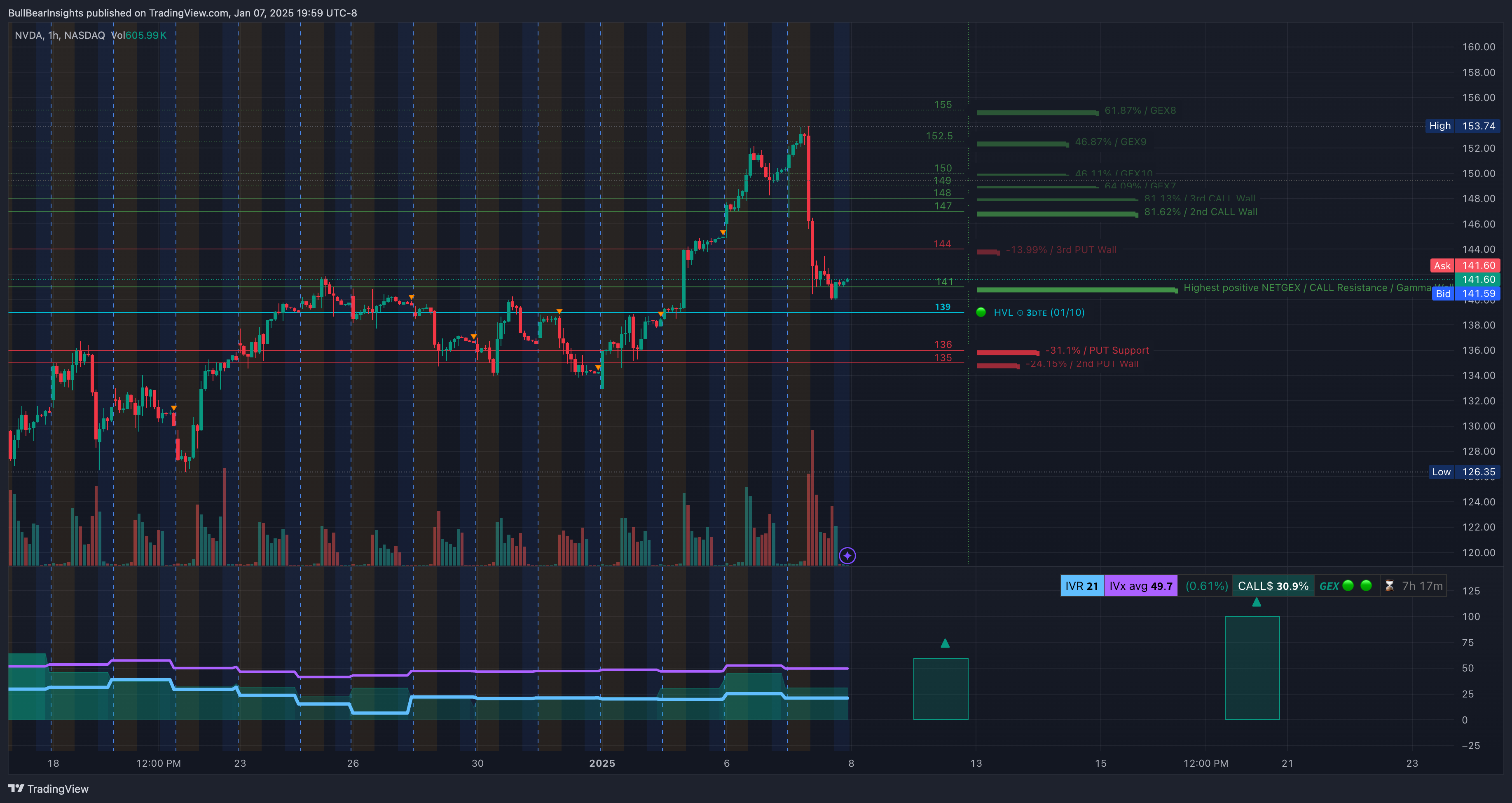The width and height of the screenshot is (1512, 803).
Task: Click the first green GEX status dot
Action: click(1348, 585)
